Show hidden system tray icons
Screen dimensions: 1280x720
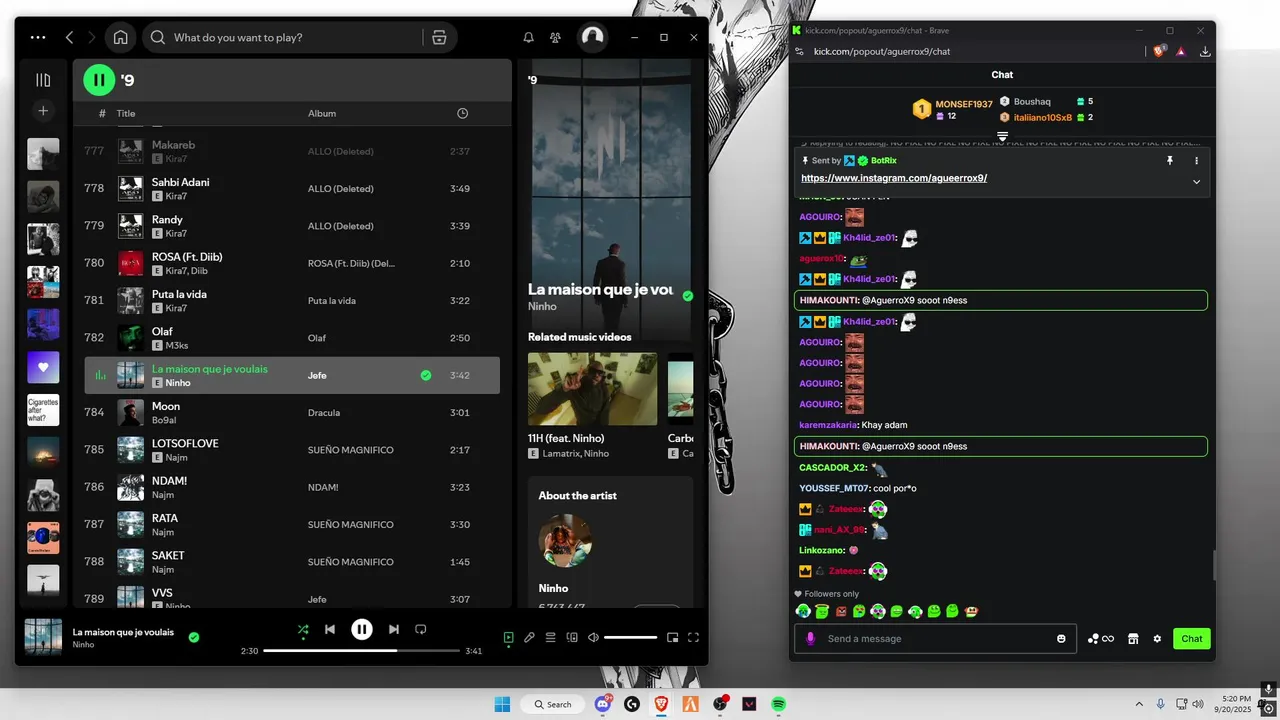point(1138,704)
